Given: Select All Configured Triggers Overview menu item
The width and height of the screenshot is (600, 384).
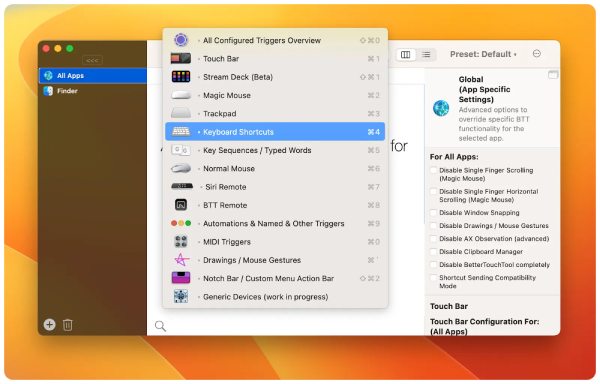Looking at the screenshot, I should pos(275,40).
